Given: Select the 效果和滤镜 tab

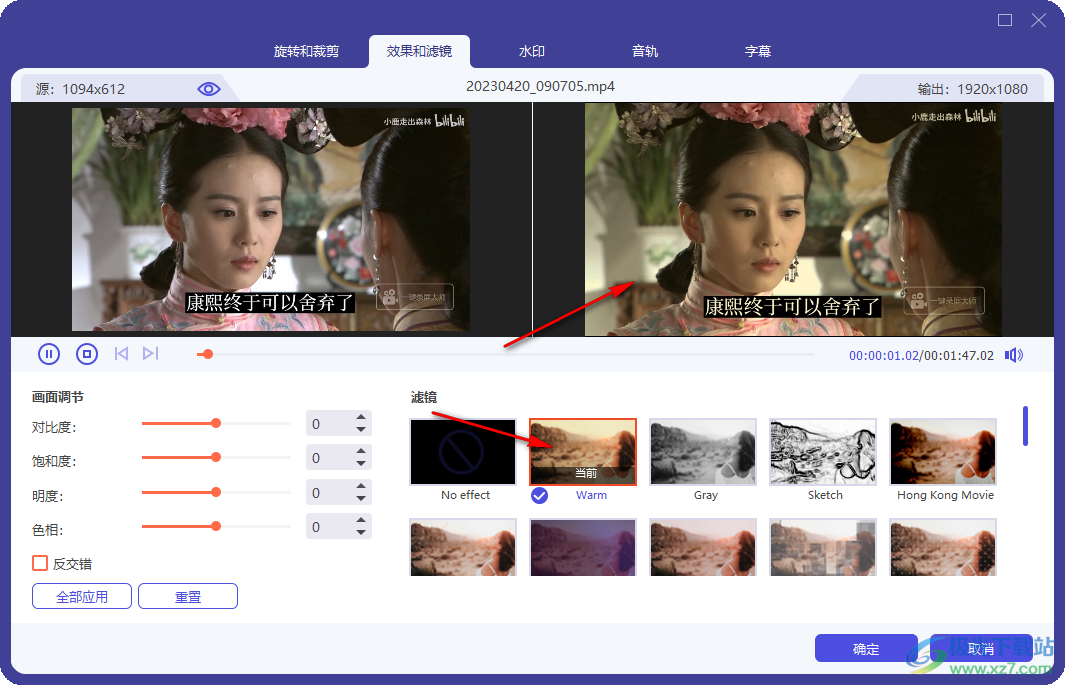Looking at the screenshot, I should point(419,52).
